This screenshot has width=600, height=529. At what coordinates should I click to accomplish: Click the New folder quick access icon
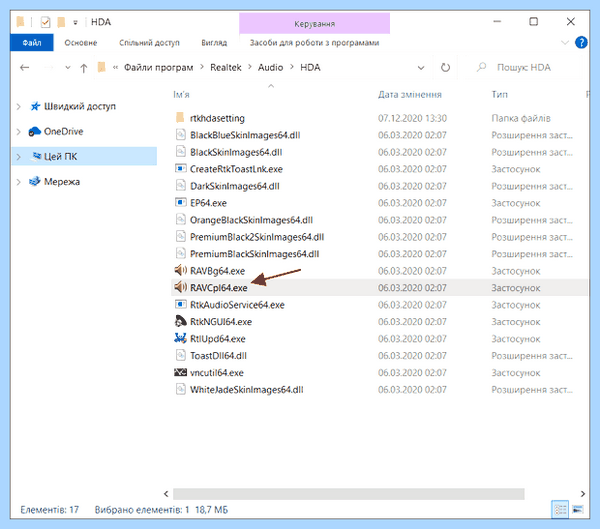click(61, 22)
